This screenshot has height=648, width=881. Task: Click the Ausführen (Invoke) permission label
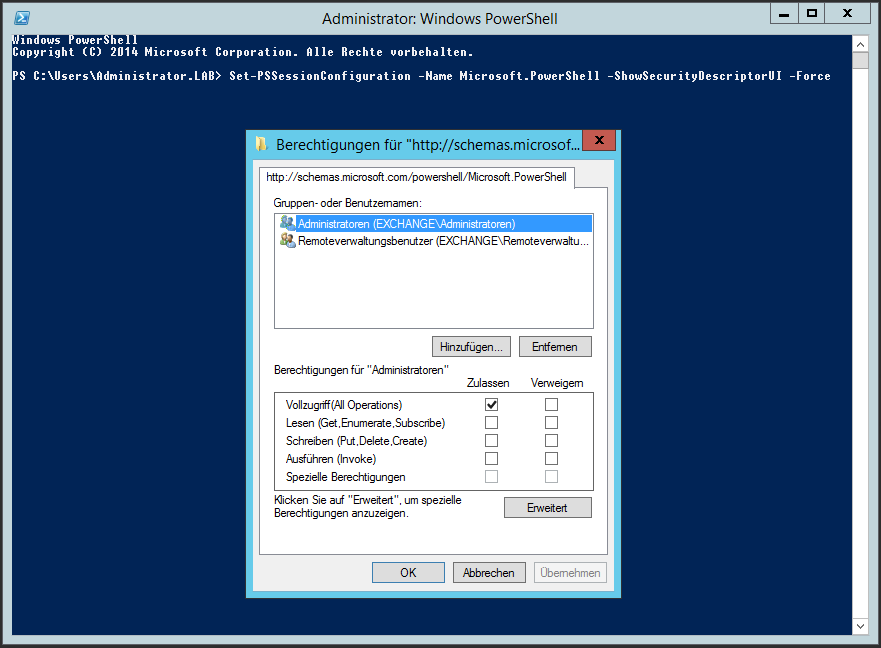pyautogui.click(x=331, y=459)
